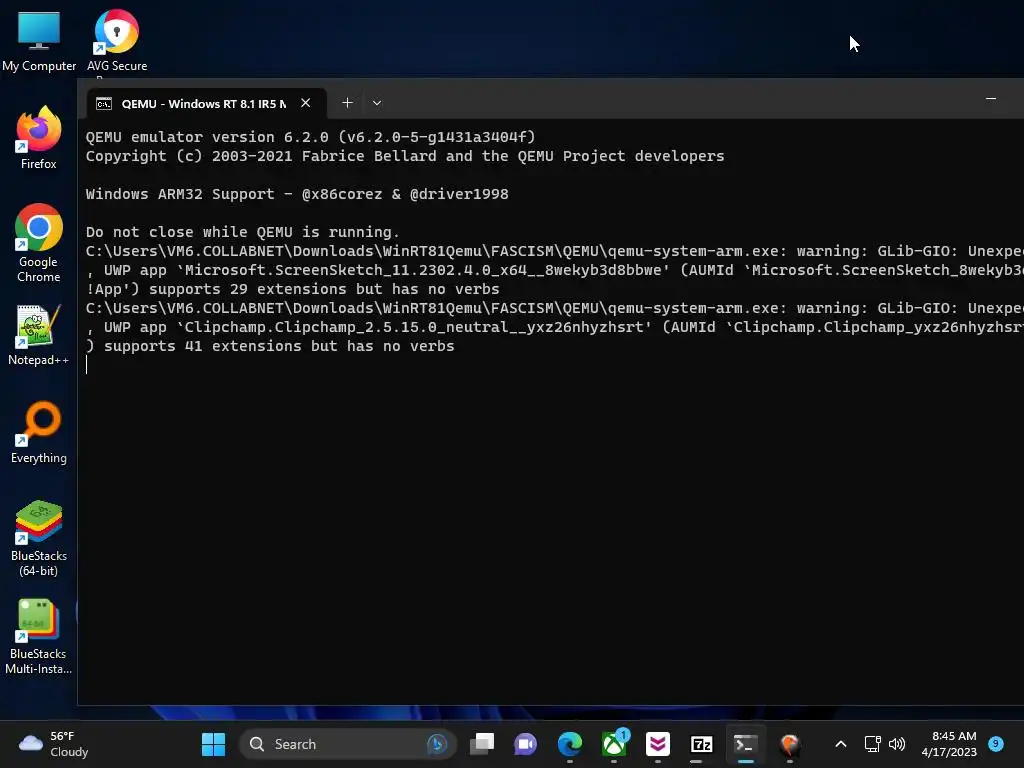Minimize the terminal window
The height and width of the screenshot is (768, 1024).
[x=991, y=99]
